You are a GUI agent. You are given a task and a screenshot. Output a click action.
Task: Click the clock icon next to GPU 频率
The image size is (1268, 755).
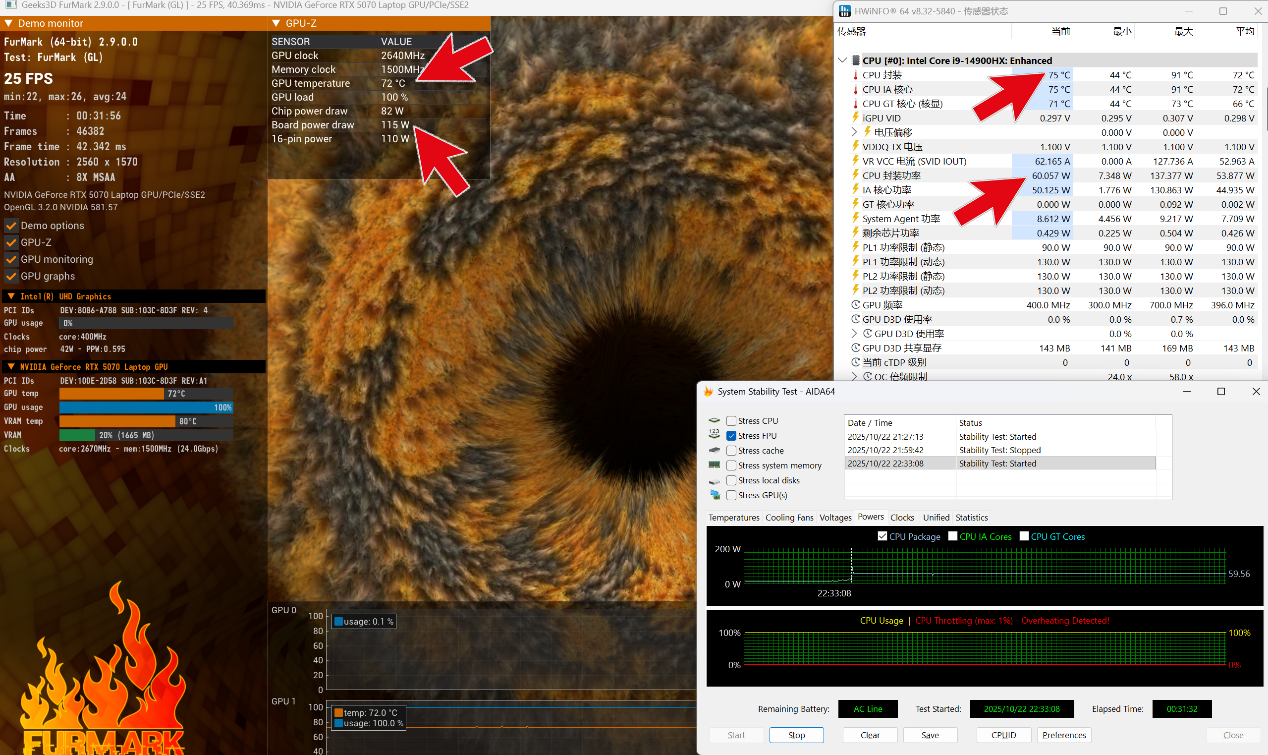pos(855,305)
